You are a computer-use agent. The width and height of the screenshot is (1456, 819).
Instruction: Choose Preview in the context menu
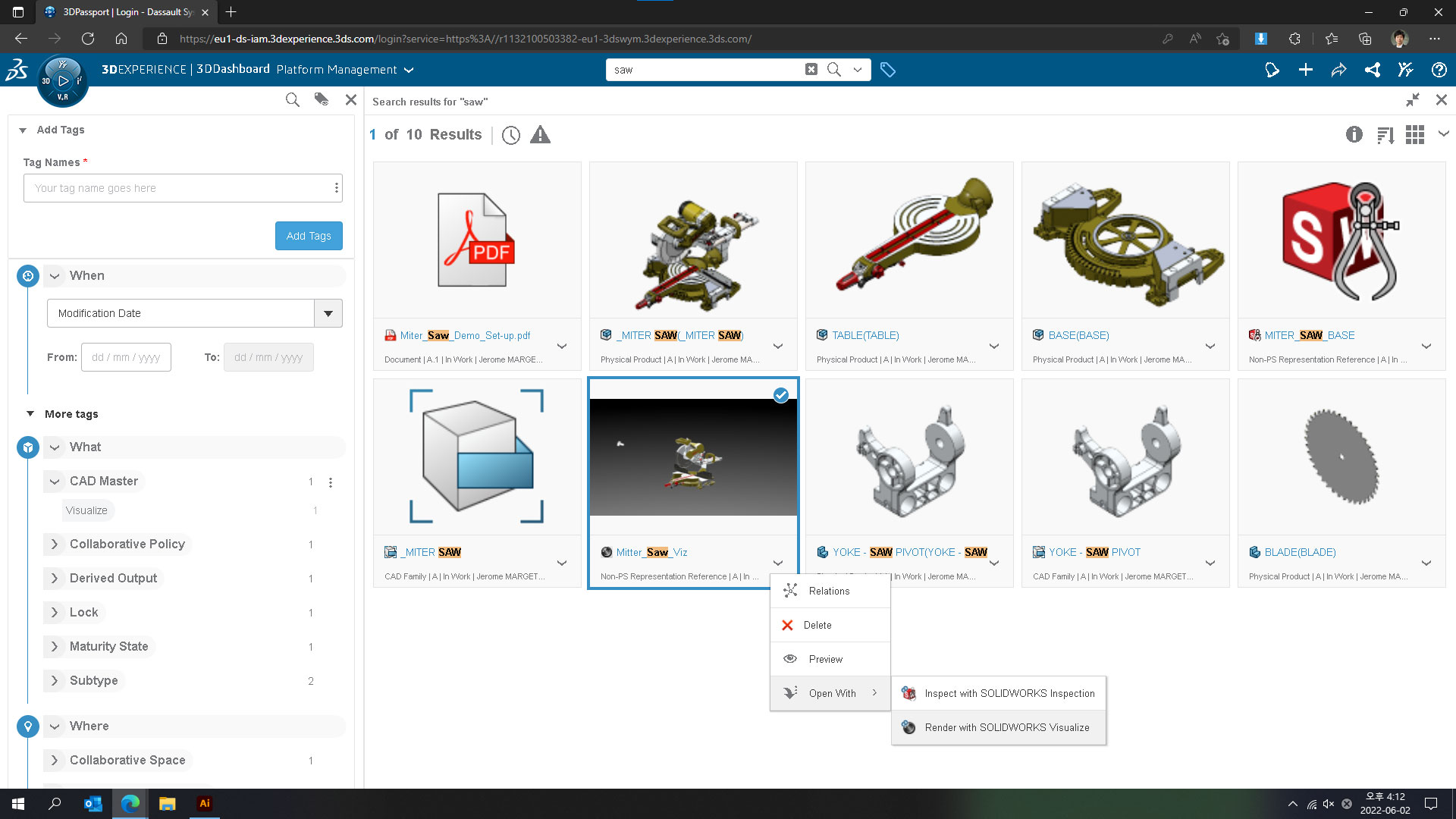coord(830,659)
